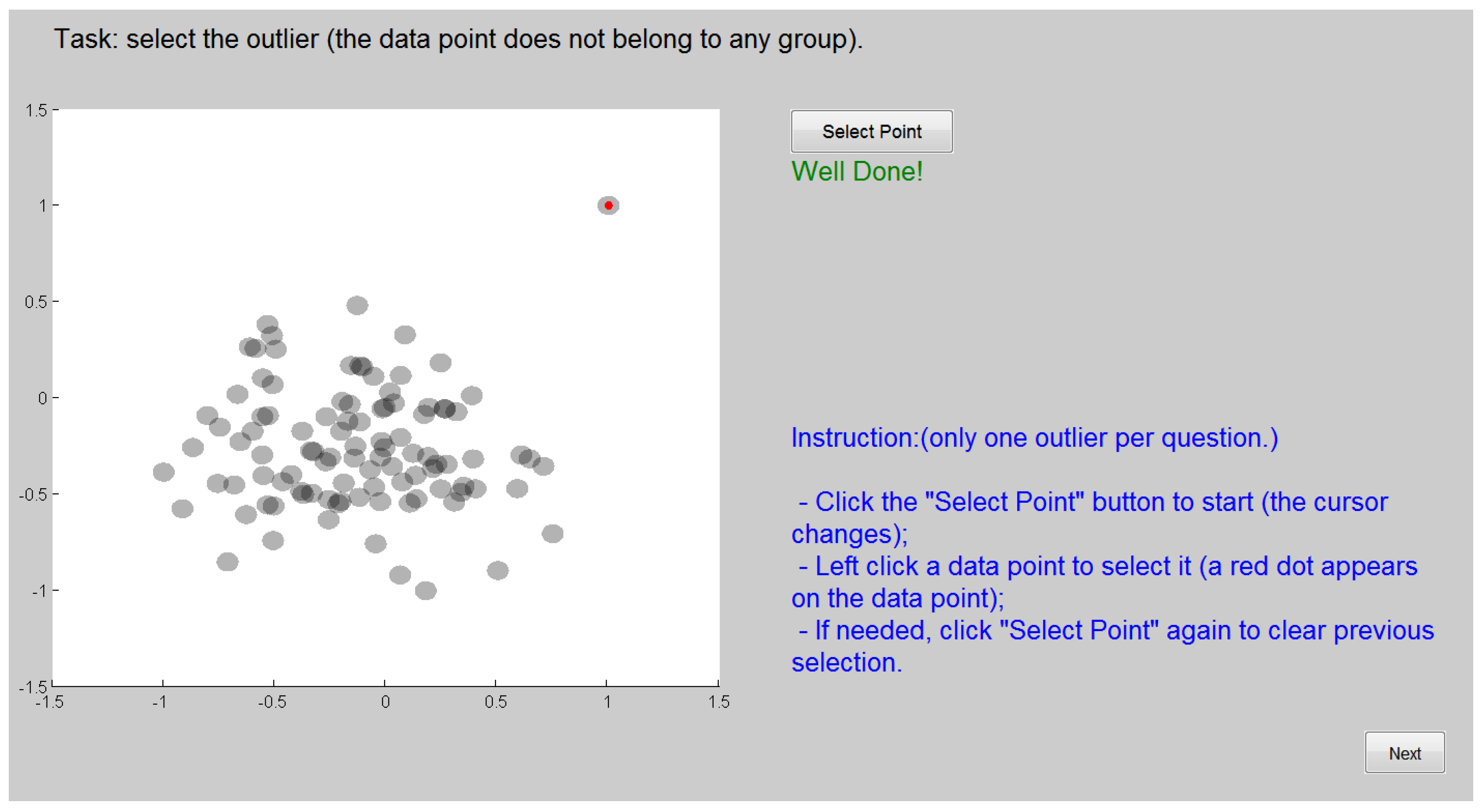Select the isolated point near x=0.75, y=-0.7
This screenshot has width=1482, height=812.
(552, 534)
